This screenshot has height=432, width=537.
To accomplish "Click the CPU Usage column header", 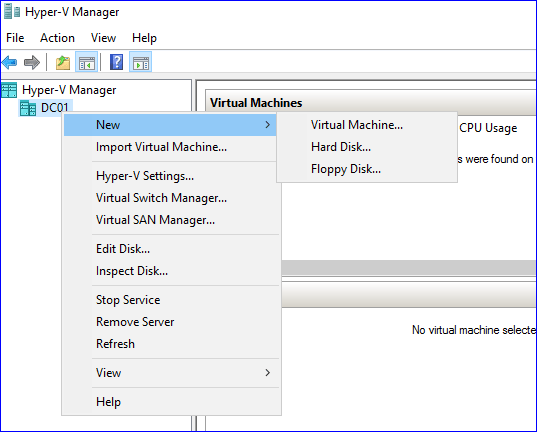I will [x=488, y=128].
